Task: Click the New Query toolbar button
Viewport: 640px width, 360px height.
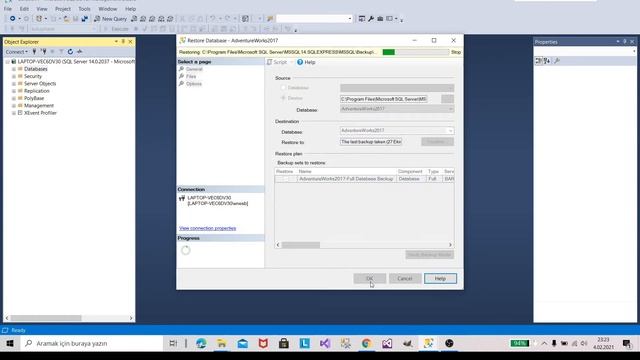Action: point(110,19)
